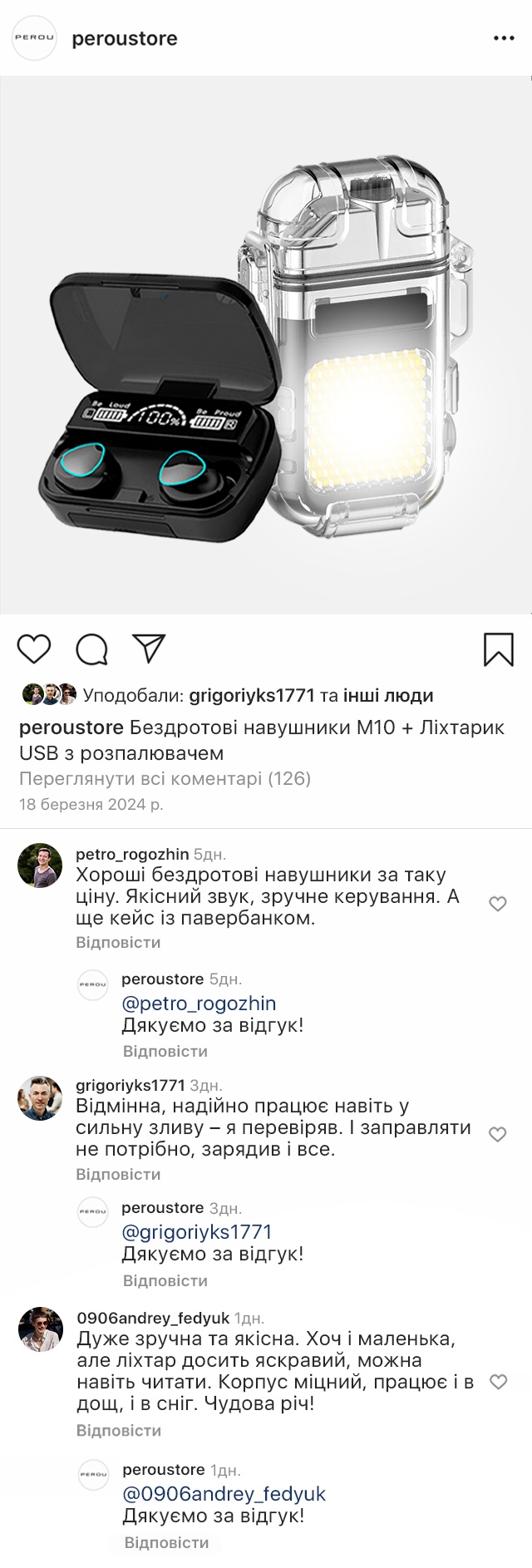Like 0906andrey_fedyuk's comment
Screen dimensions: 532x1568
tap(498, 1382)
